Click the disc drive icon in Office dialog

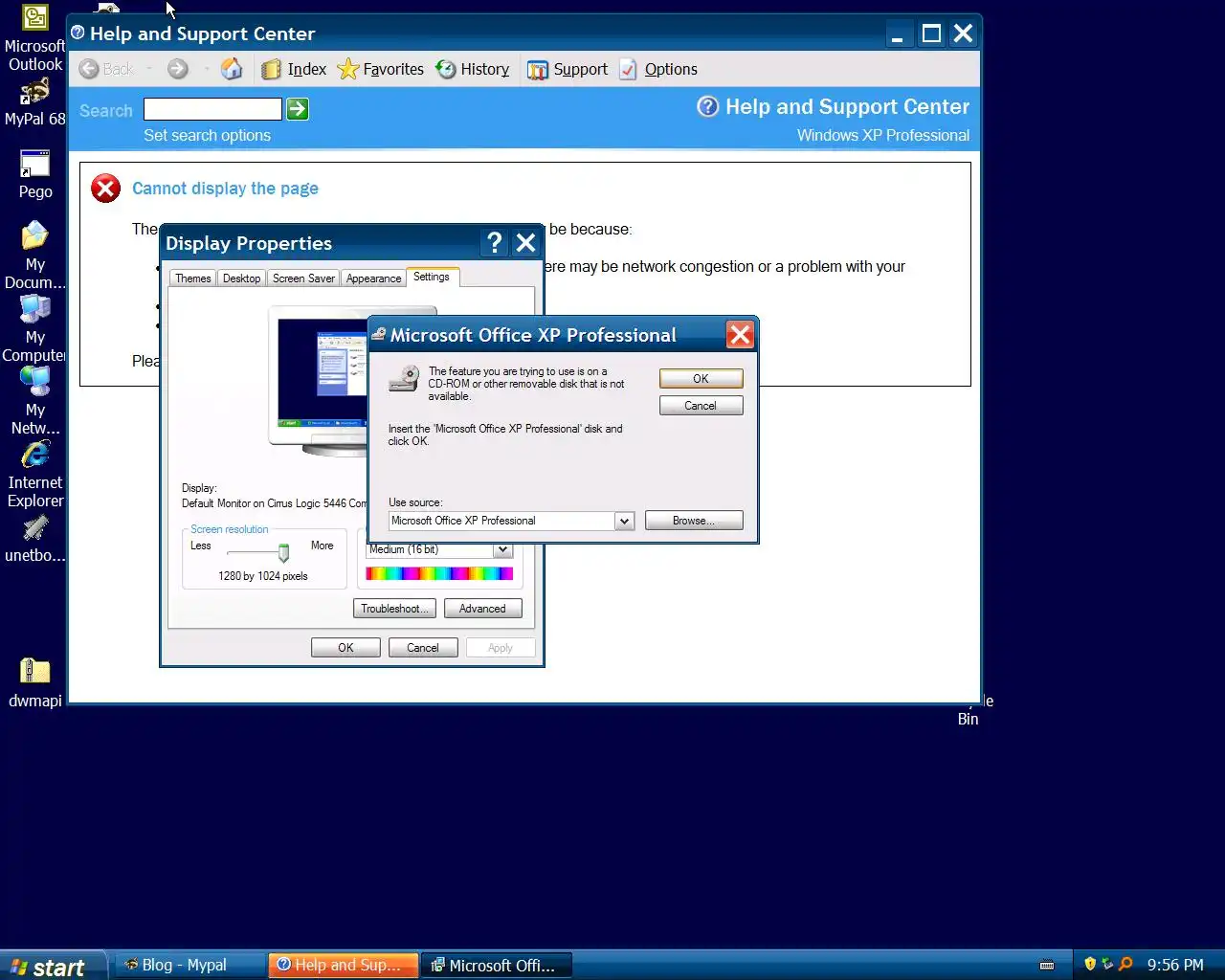[405, 378]
